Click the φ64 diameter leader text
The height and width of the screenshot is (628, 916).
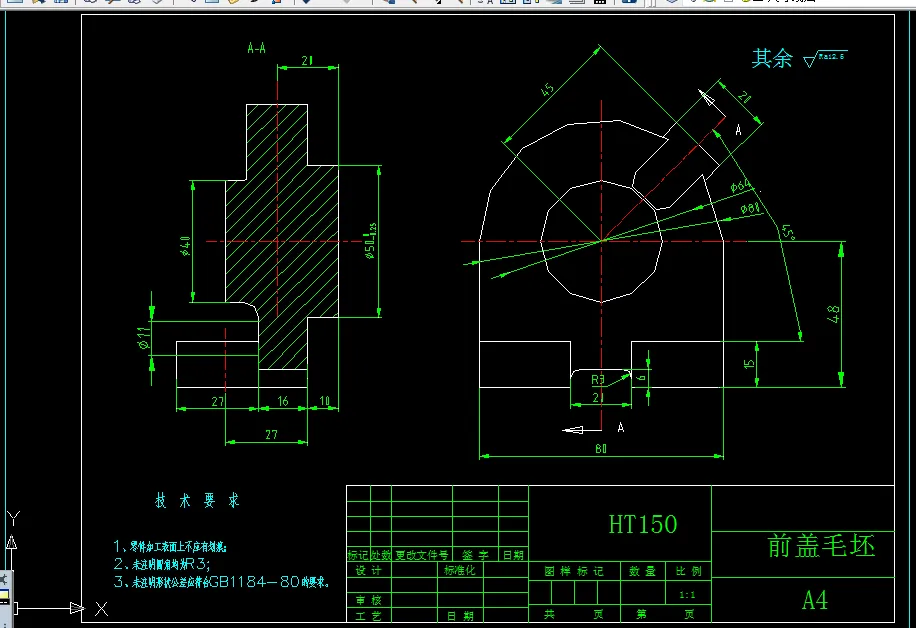click(x=740, y=186)
